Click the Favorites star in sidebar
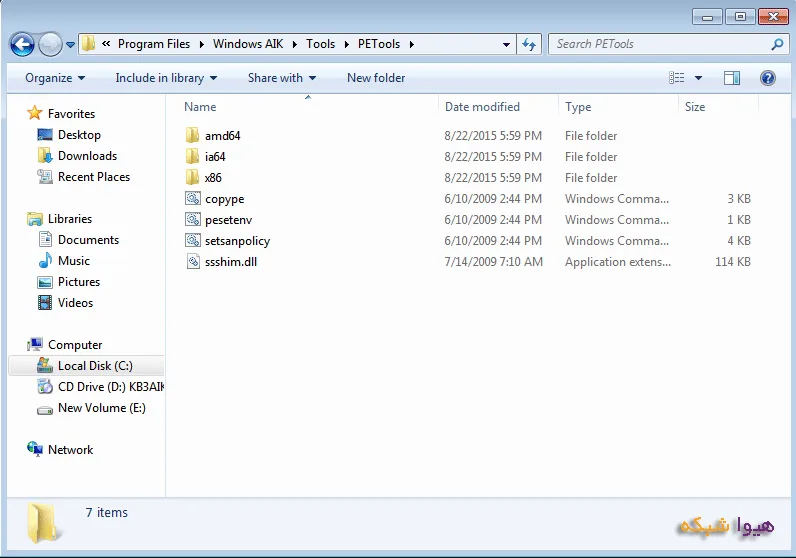 (x=35, y=113)
